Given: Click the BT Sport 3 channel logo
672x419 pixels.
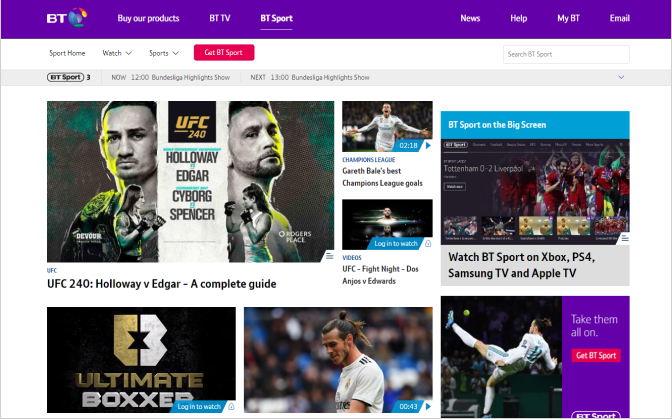Looking at the screenshot, I should click(69, 78).
